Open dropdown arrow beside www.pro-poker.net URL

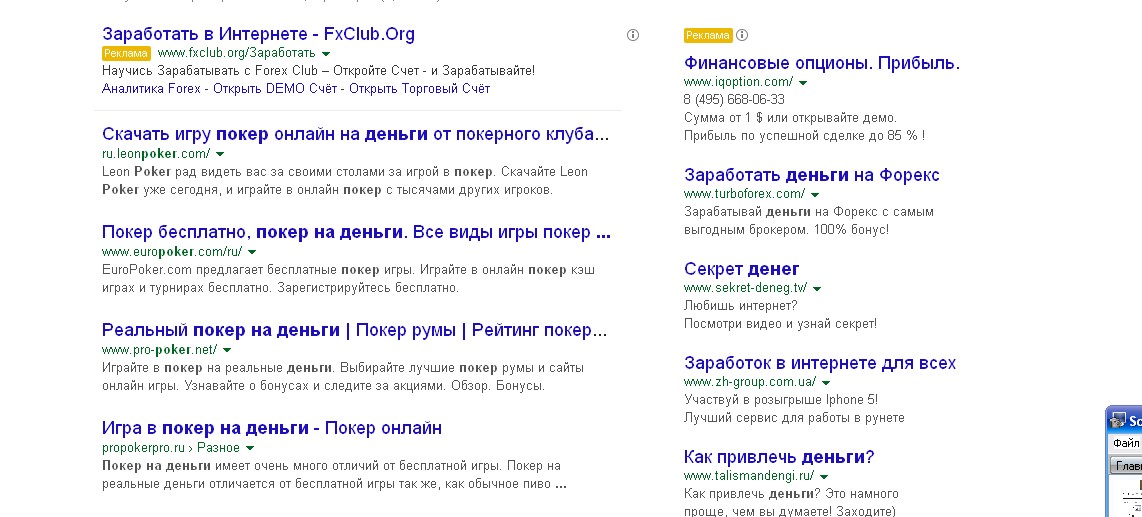pos(227,350)
